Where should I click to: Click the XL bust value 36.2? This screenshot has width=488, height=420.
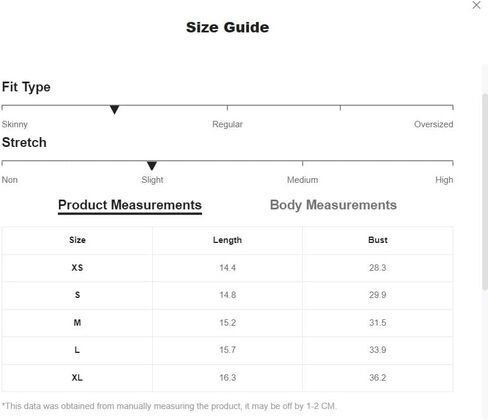378,378
